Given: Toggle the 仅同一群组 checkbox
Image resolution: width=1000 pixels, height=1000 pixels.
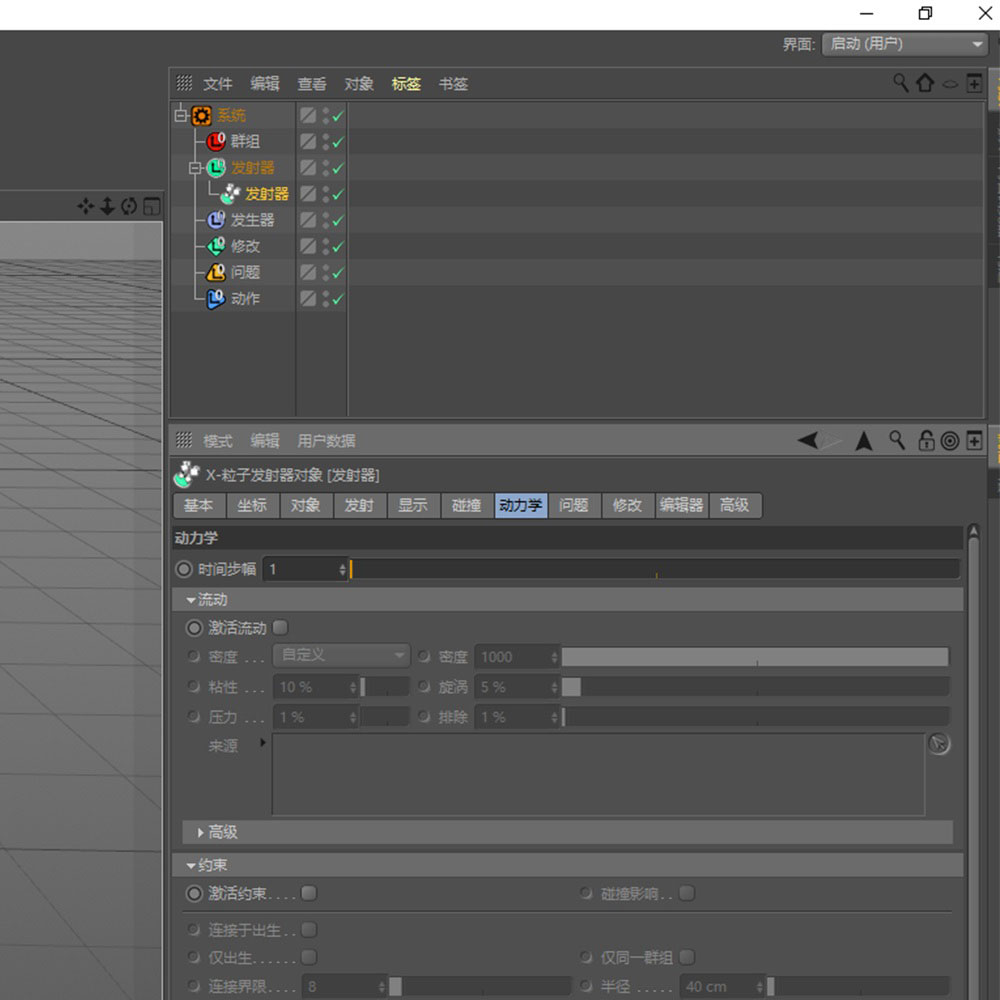Looking at the screenshot, I should pyautogui.click(x=687, y=957).
